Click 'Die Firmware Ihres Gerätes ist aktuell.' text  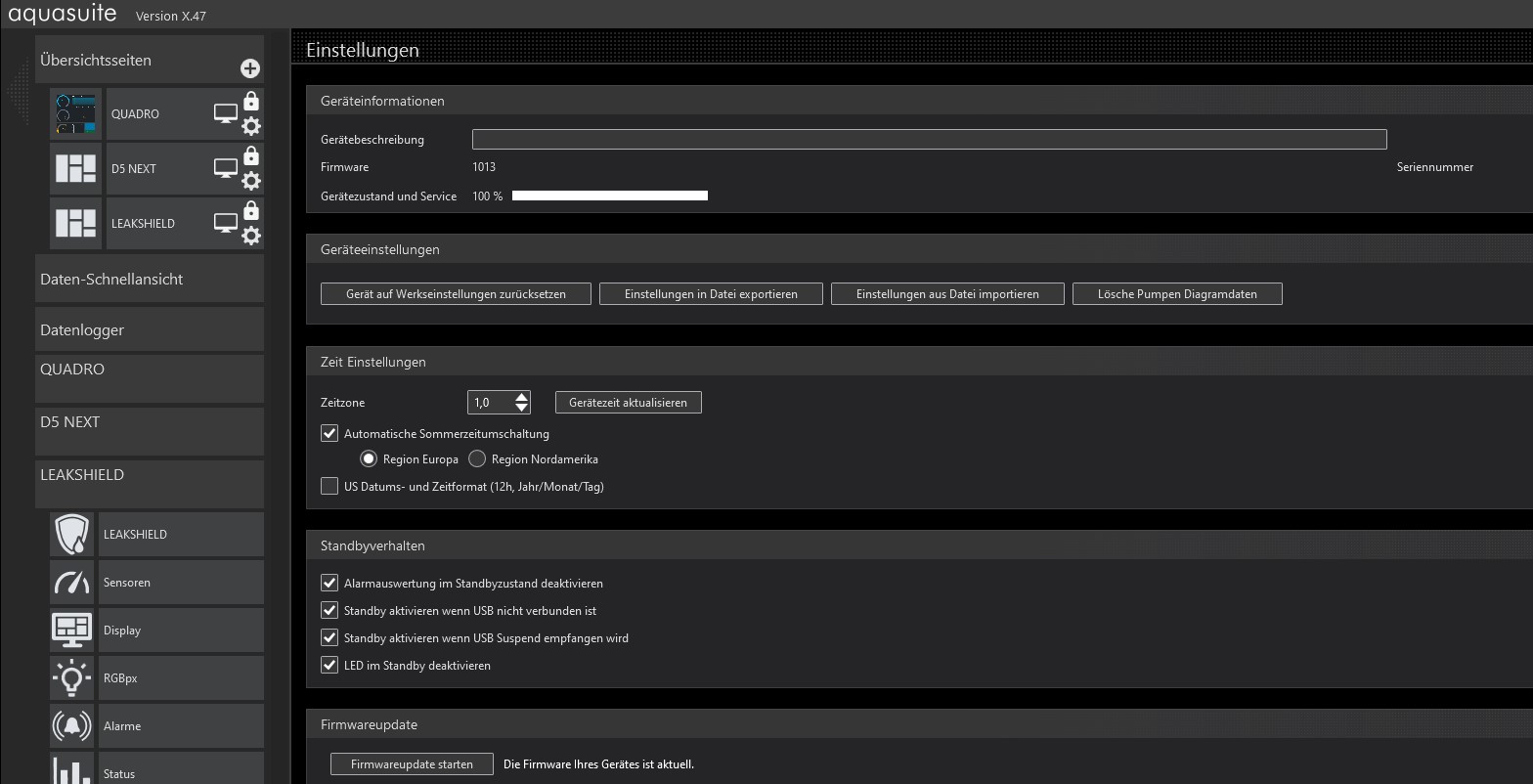(x=598, y=764)
